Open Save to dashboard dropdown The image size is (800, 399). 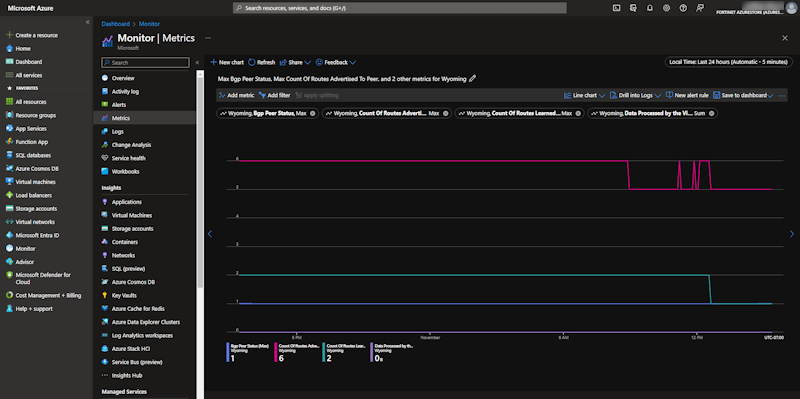(743, 95)
